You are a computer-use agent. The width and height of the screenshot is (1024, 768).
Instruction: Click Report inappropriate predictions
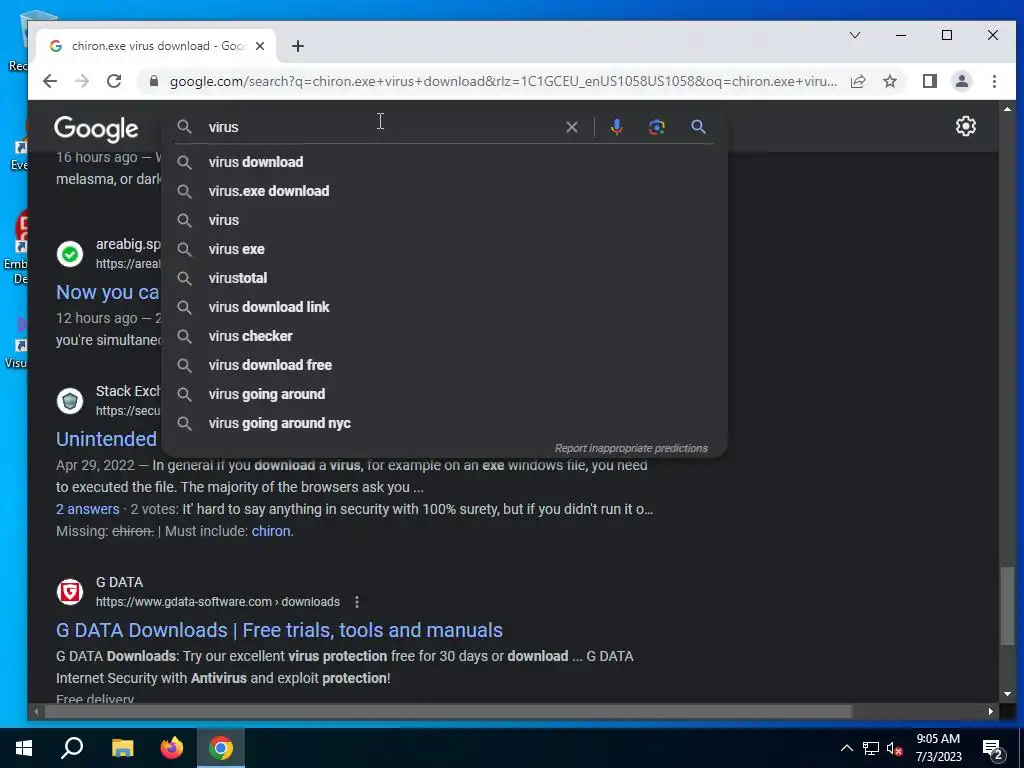[x=631, y=448]
